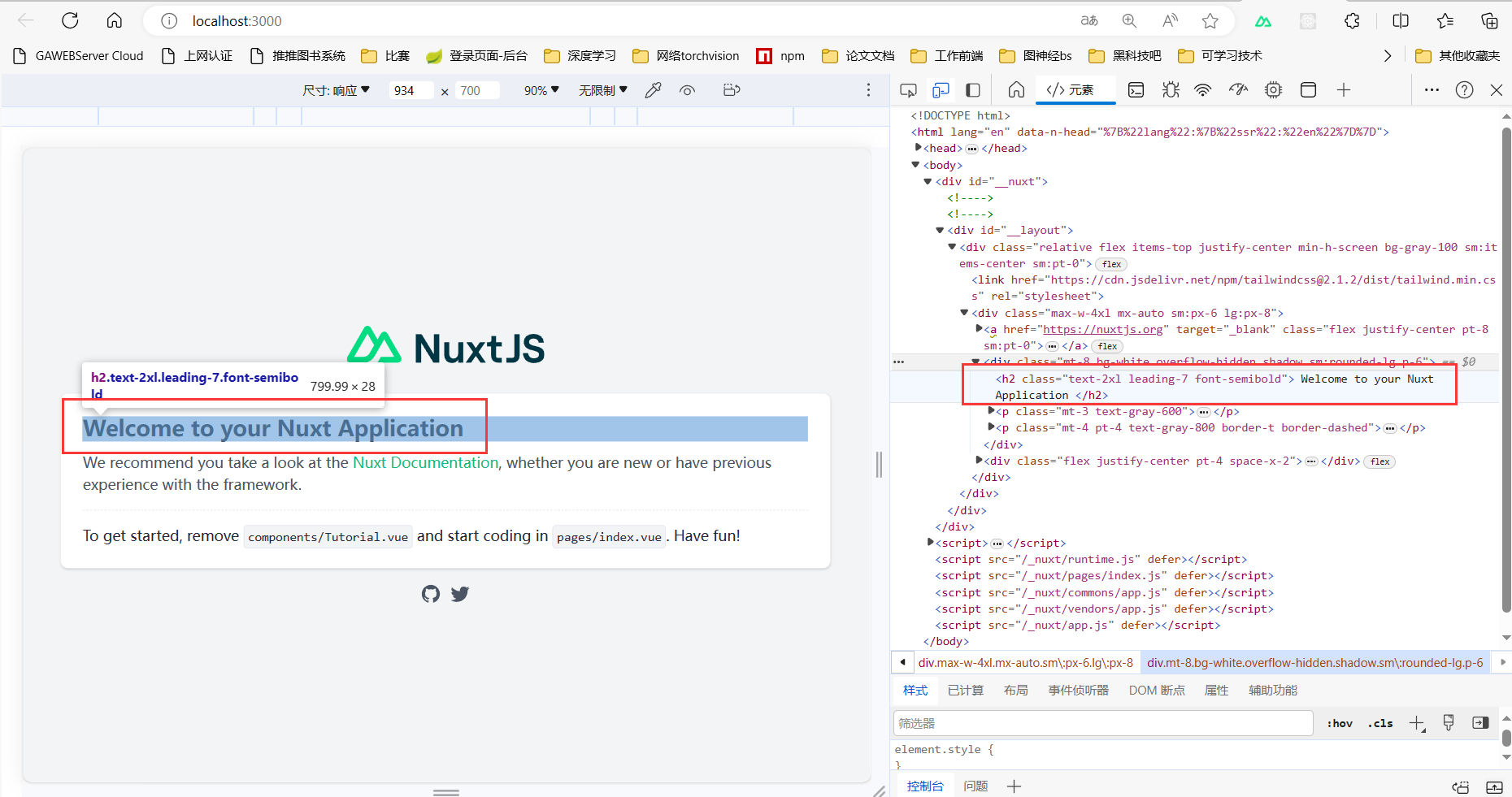Viewport: 1512px width, 797px height.
Task: Open the 尺寸: 响应 dimensions dropdown
Action: tap(336, 90)
